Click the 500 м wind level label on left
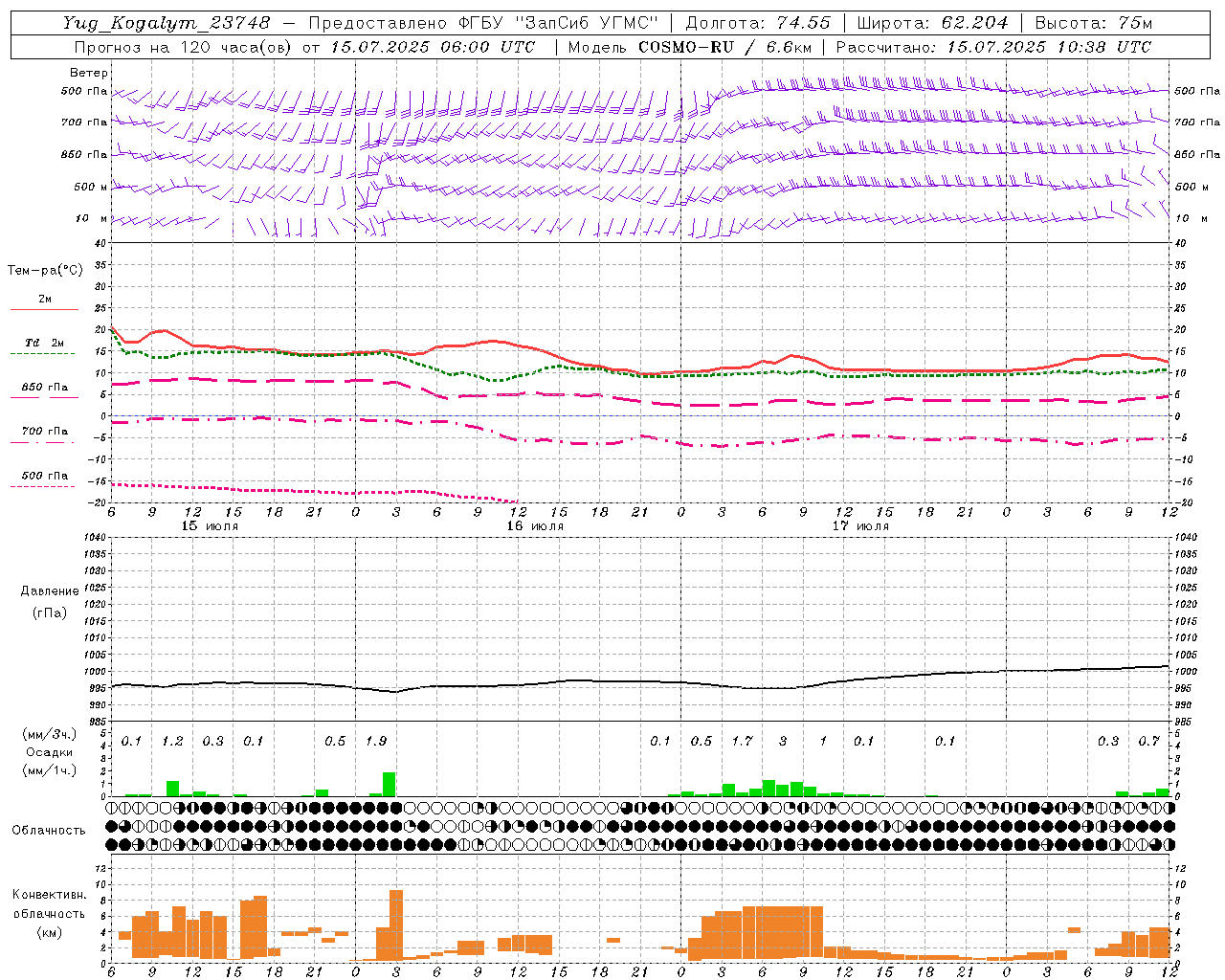 tap(91, 187)
